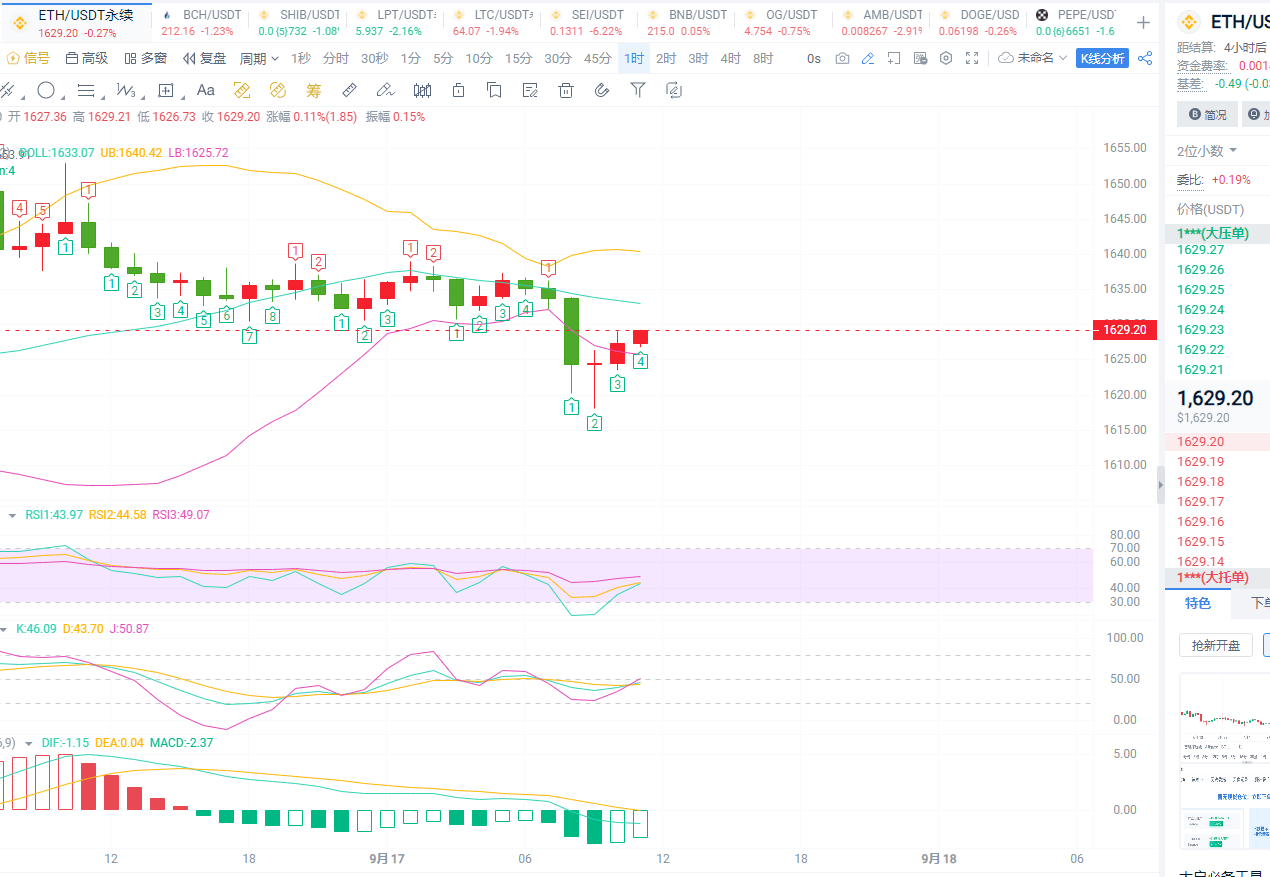Add new symbol tab with plus icon
Viewport: 1270px width, 877px height.
tap(1143, 22)
